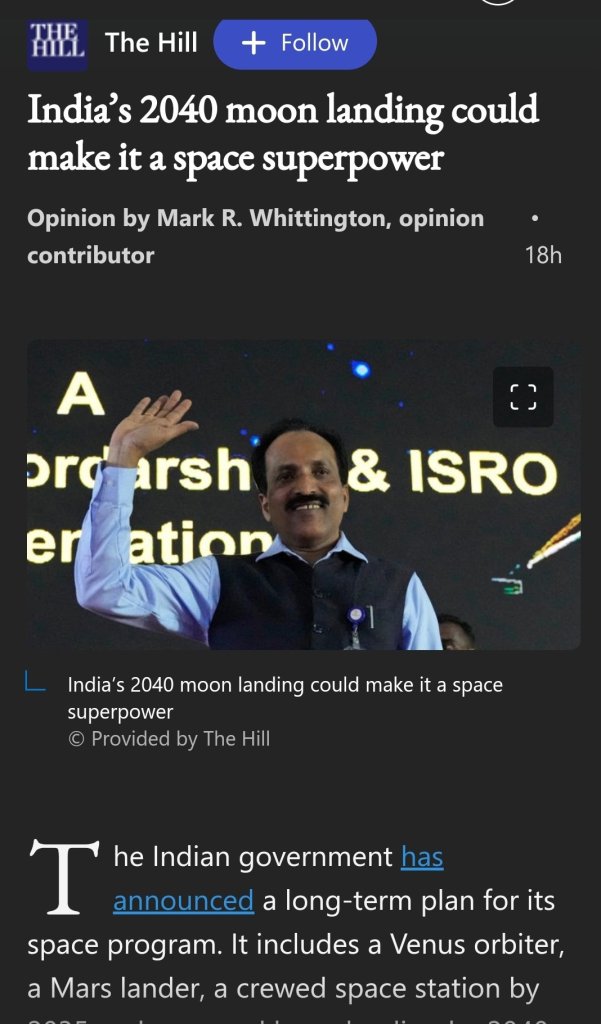The image size is (601, 1024).
Task: Open the "has announced" hyperlink
Action: (183, 900)
